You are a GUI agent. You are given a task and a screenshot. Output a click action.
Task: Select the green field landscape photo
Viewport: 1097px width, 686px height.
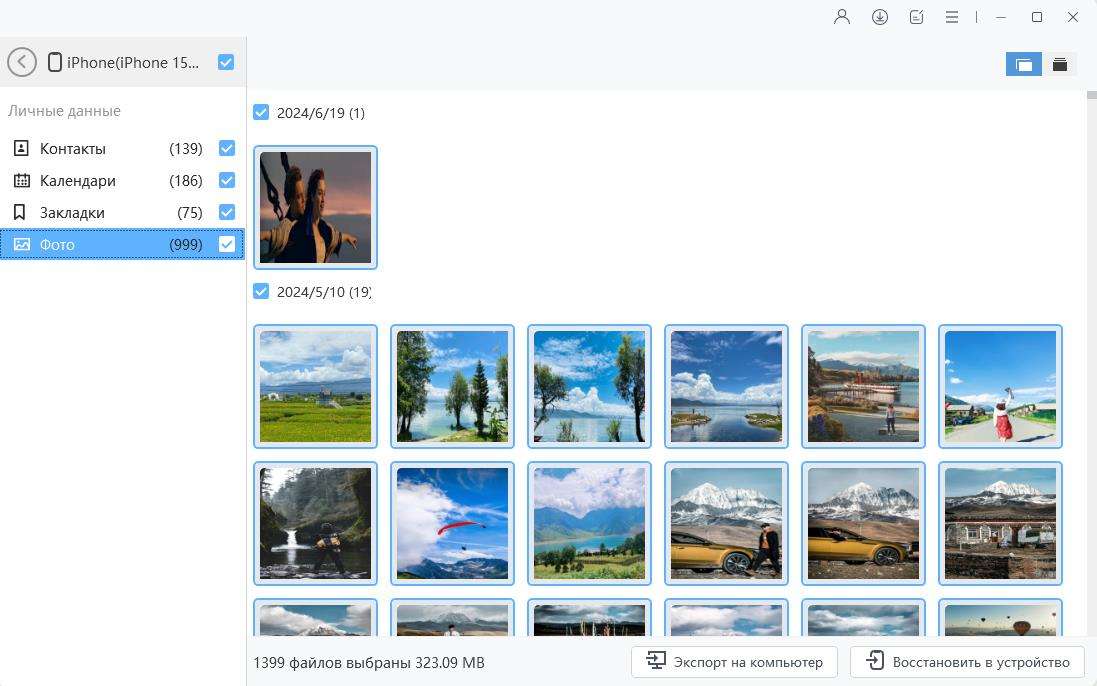point(316,386)
